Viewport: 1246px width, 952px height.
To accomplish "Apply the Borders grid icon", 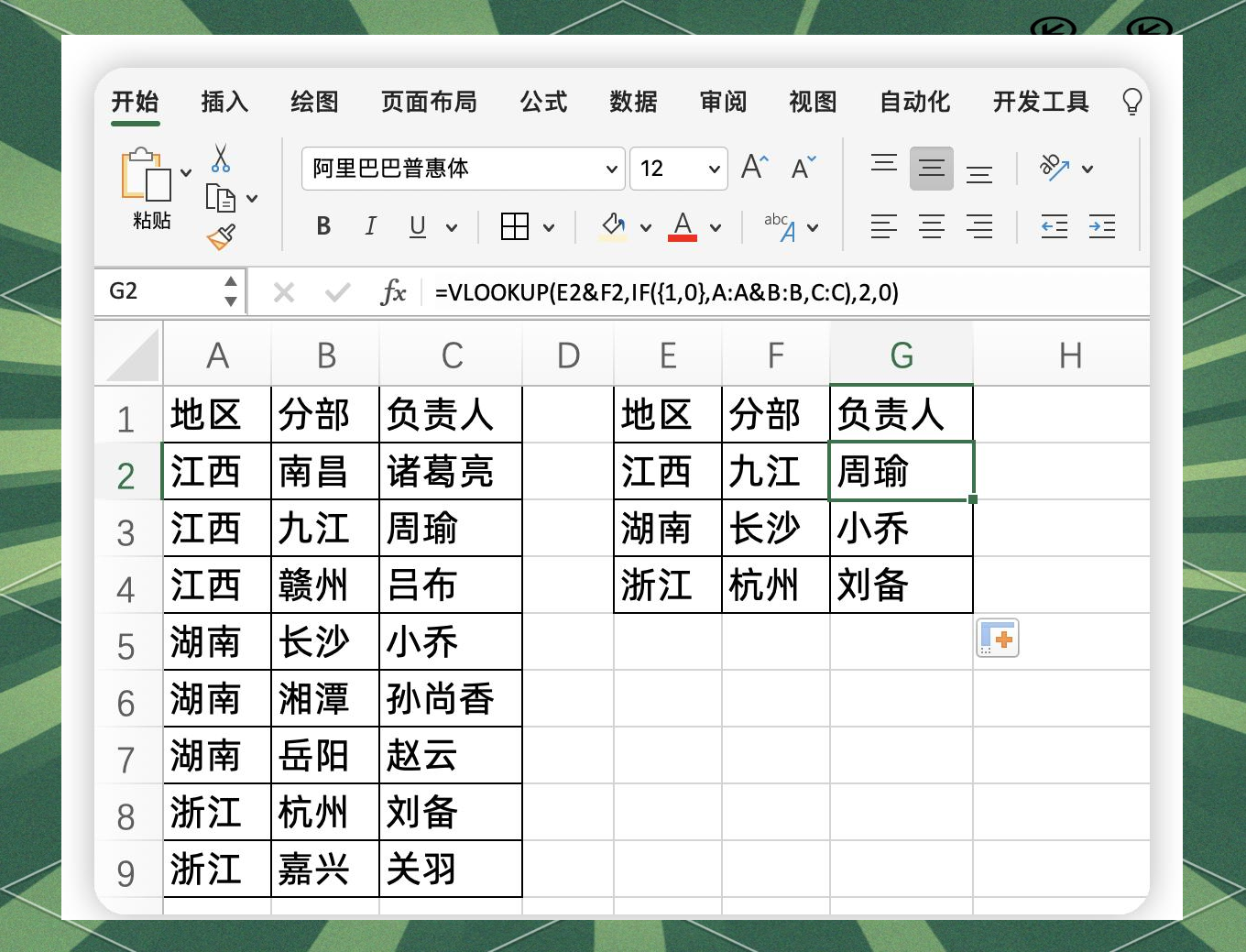I will tap(515, 226).
